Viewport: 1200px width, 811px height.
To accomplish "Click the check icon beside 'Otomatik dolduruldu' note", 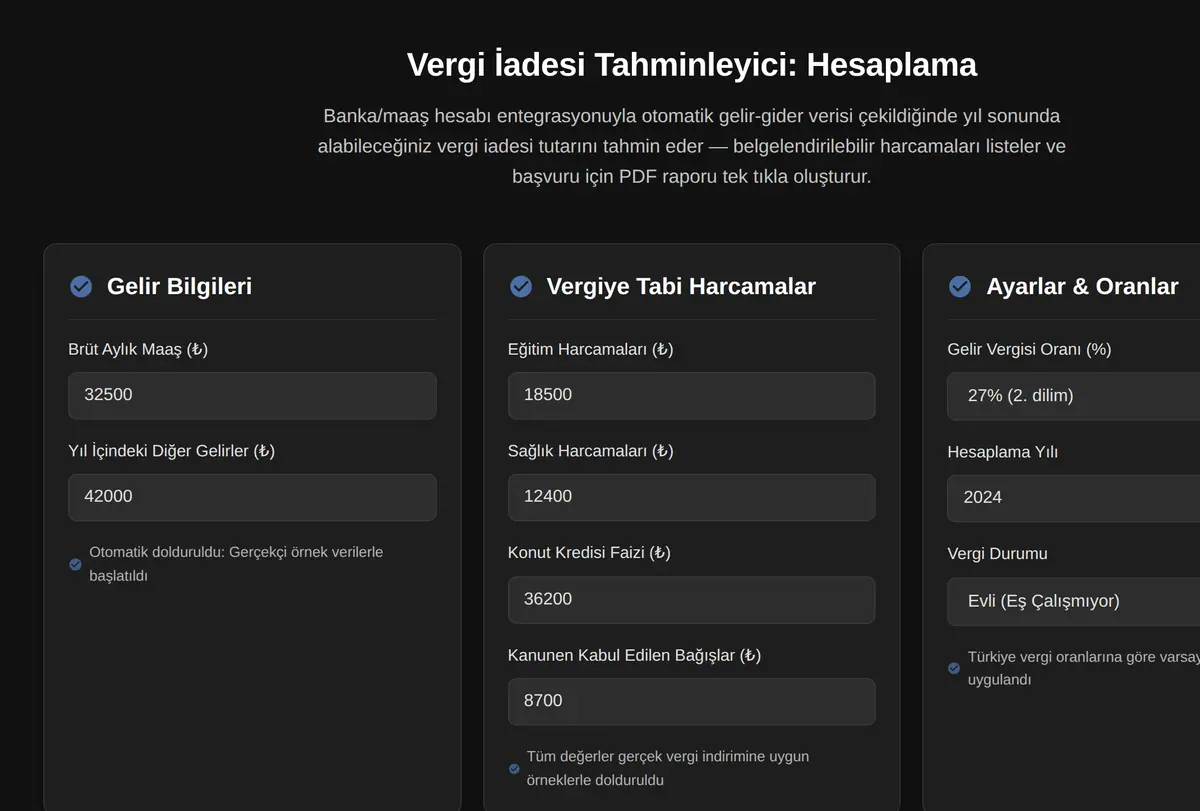I will point(75,564).
